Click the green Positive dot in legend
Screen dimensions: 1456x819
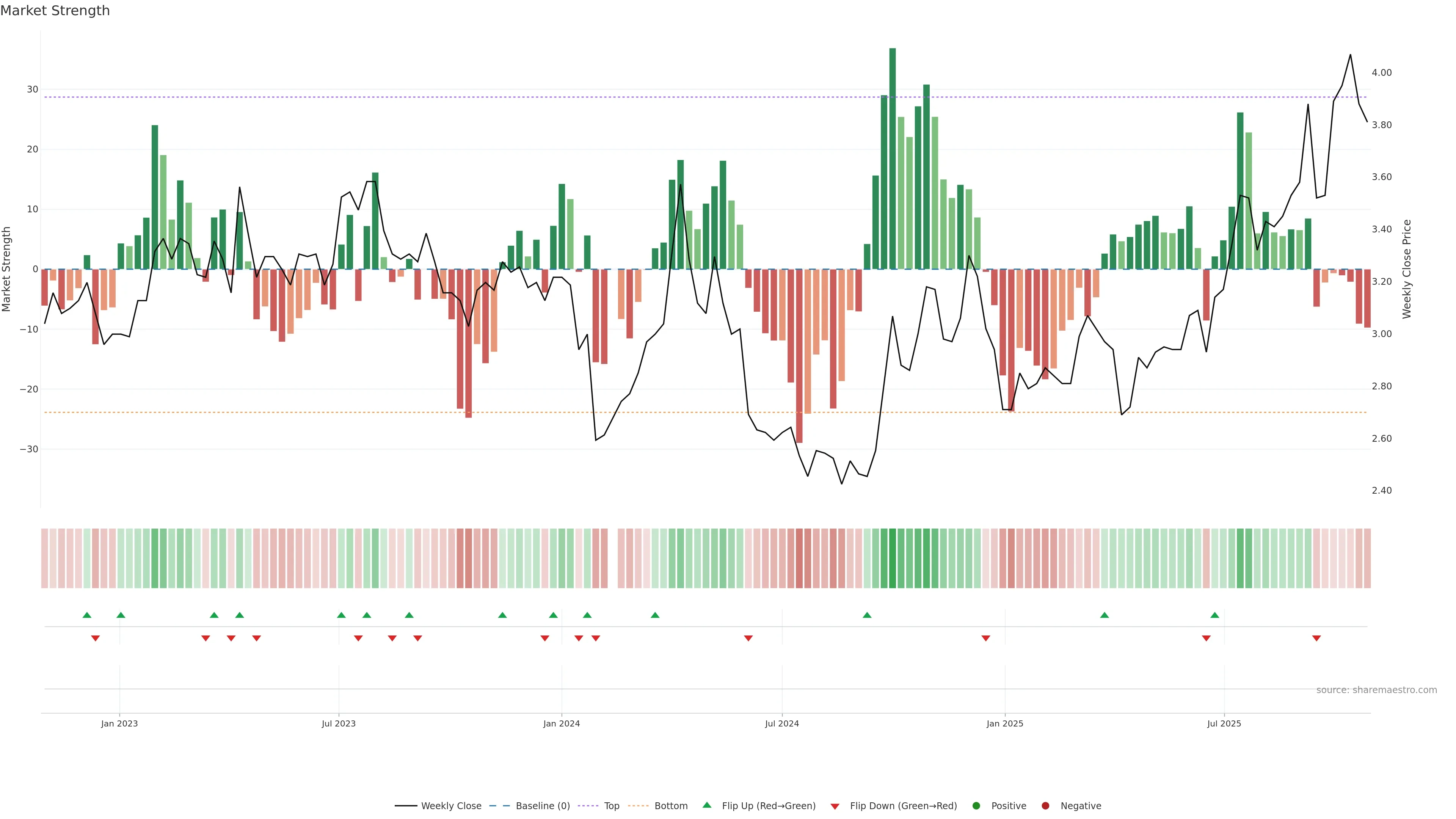coord(976,806)
